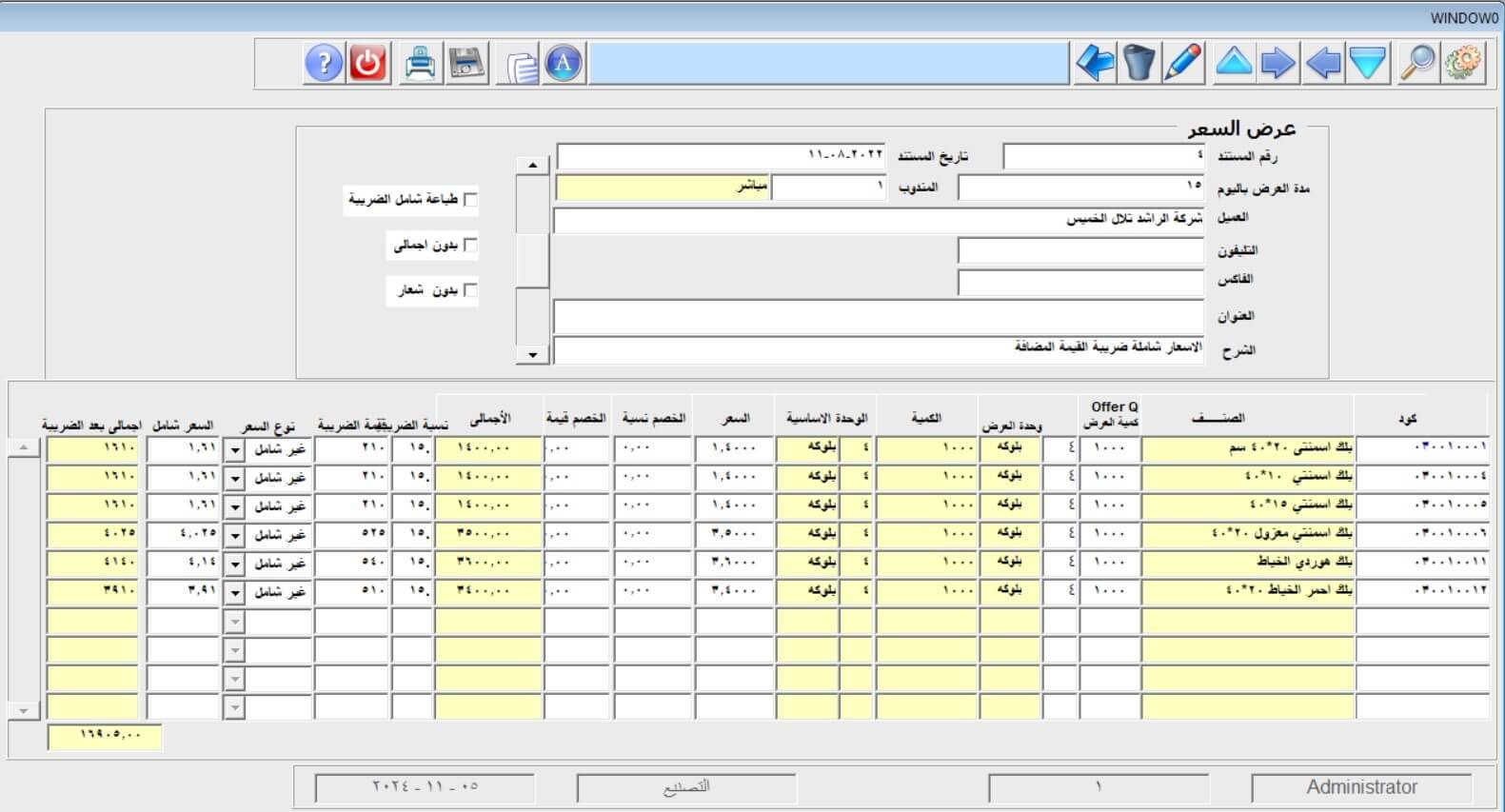
Task: Click the التليفون telephone input field
Action: pyautogui.click(x=1080, y=251)
